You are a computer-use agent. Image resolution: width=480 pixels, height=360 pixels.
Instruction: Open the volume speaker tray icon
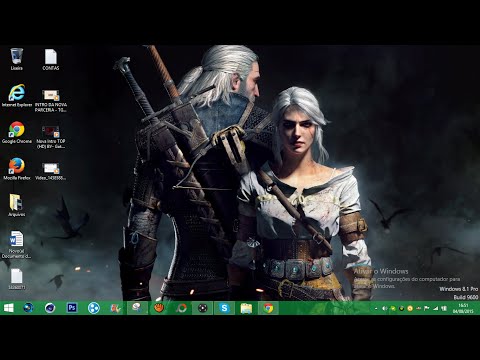tap(384, 309)
